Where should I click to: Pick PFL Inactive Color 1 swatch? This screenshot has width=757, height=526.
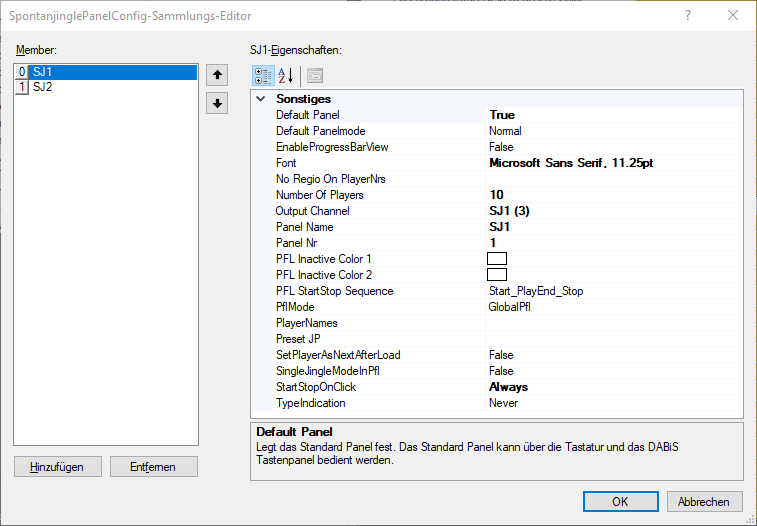click(497, 259)
